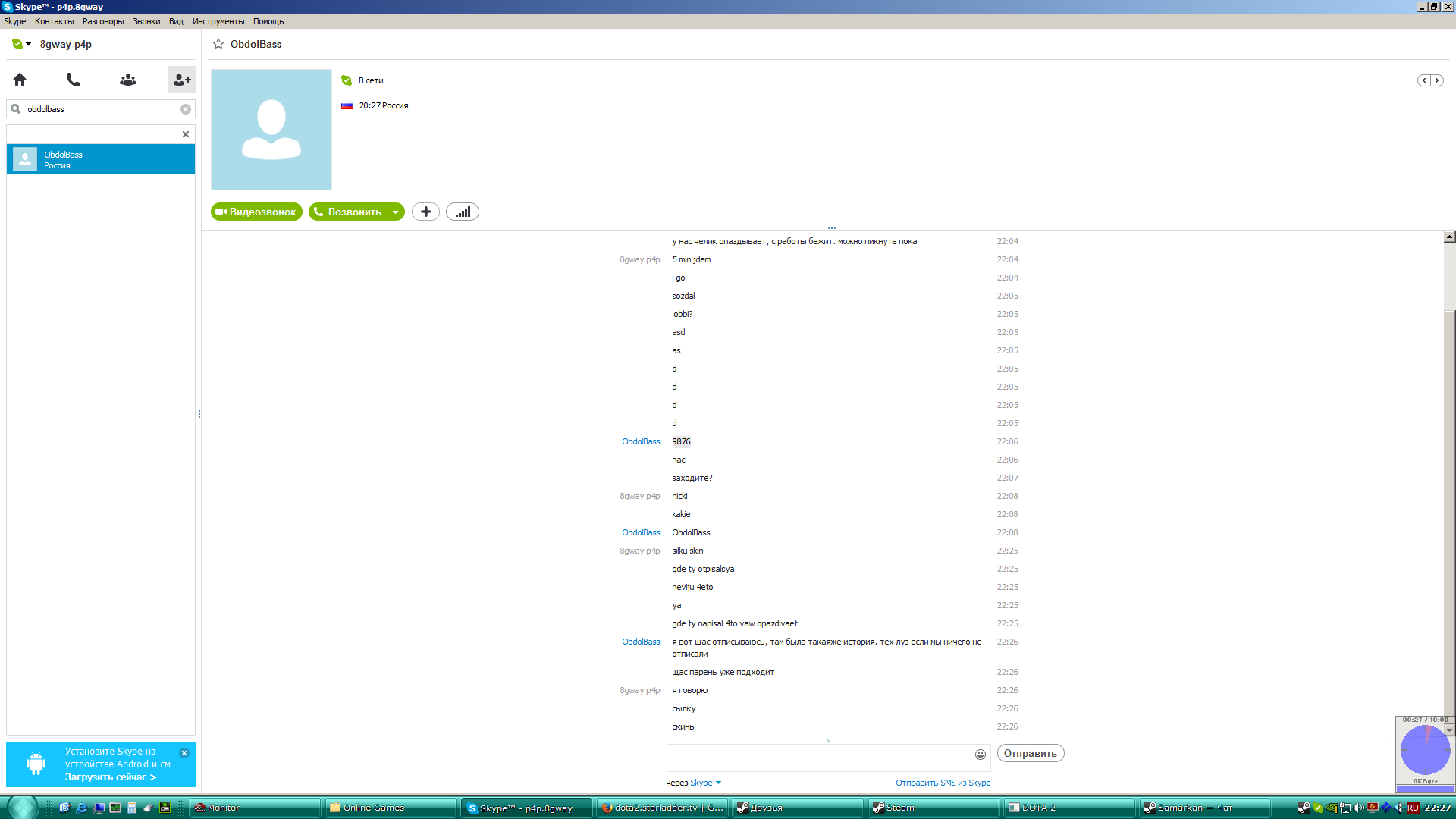Click the add contact icon
This screenshot has width=1456, height=819.
tap(182, 80)
